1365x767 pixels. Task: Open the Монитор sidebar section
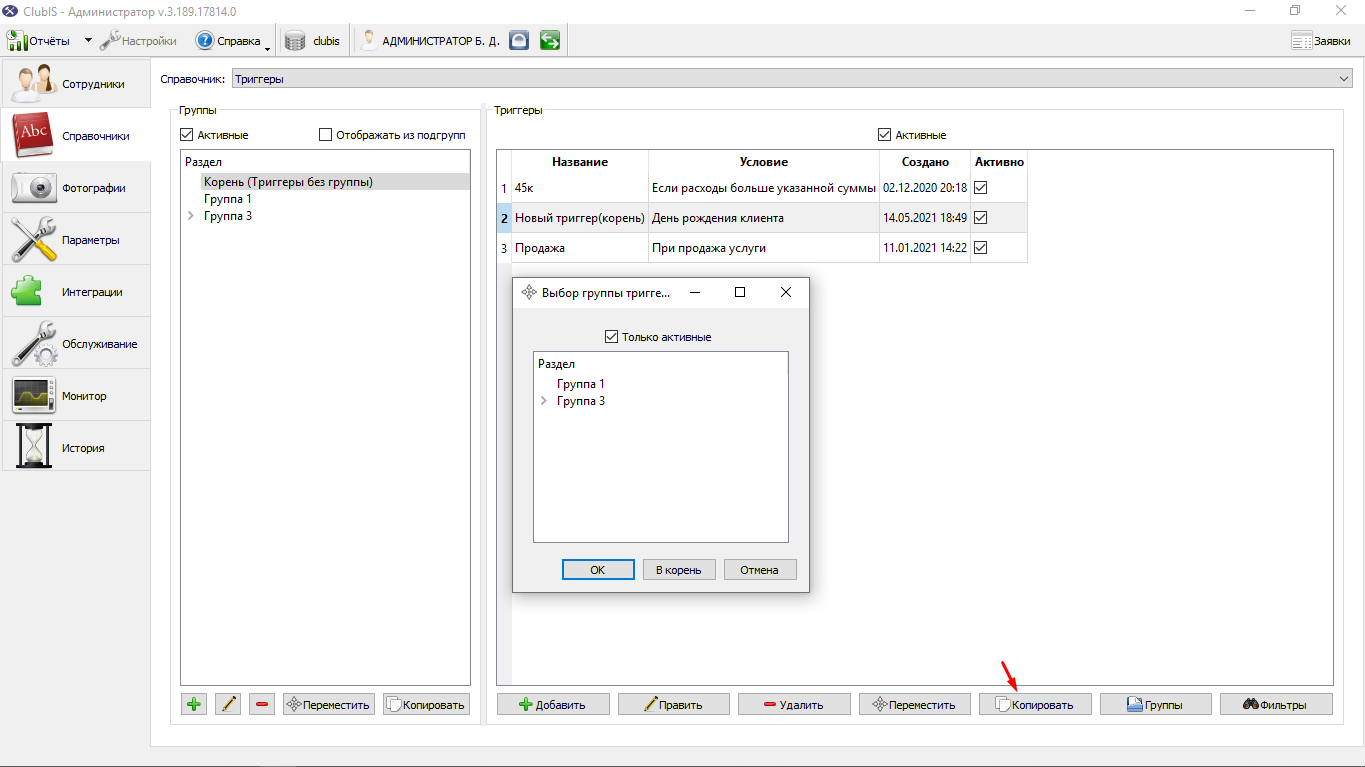pos(76,395)
